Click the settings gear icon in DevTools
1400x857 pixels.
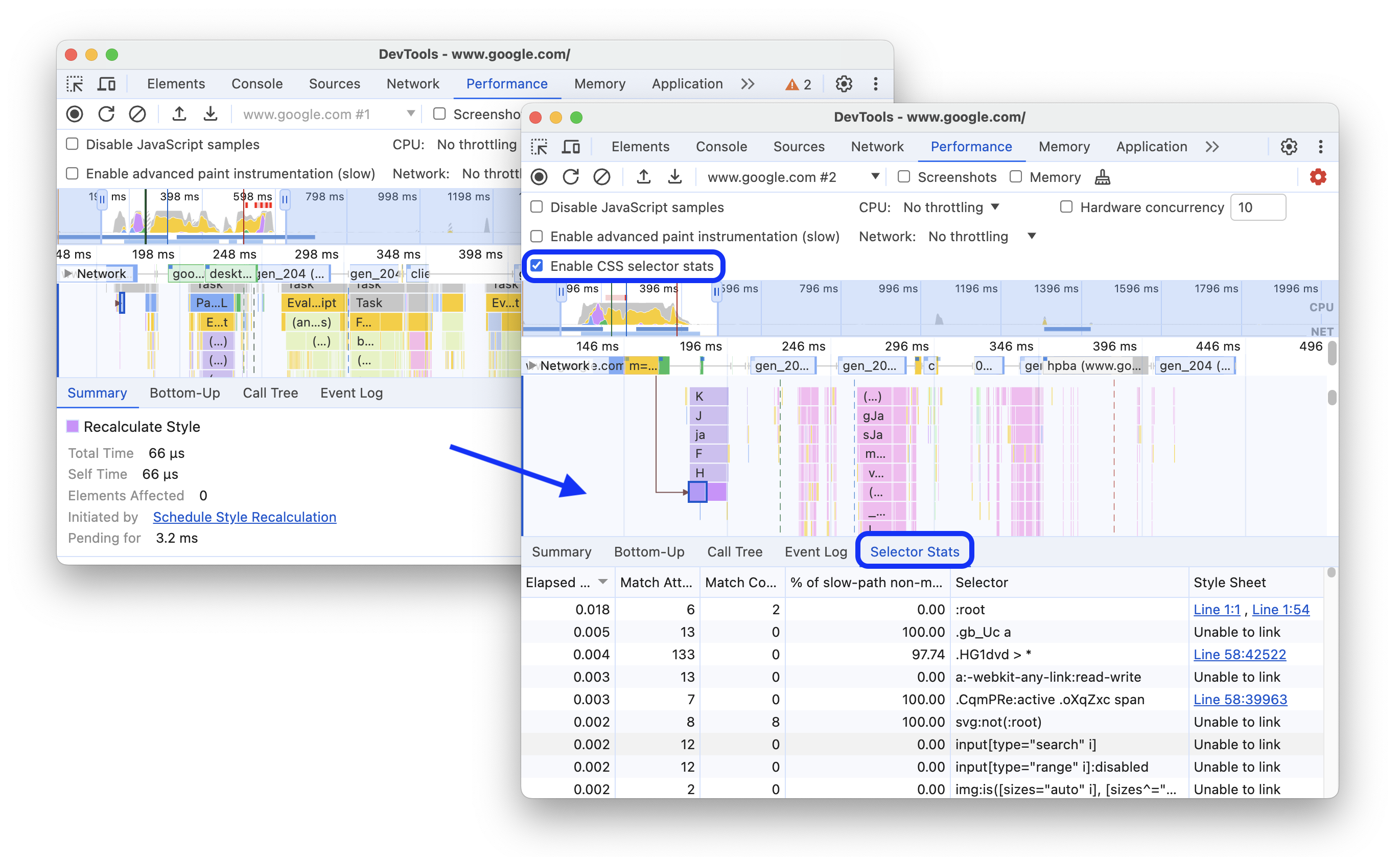point(1288,146)
